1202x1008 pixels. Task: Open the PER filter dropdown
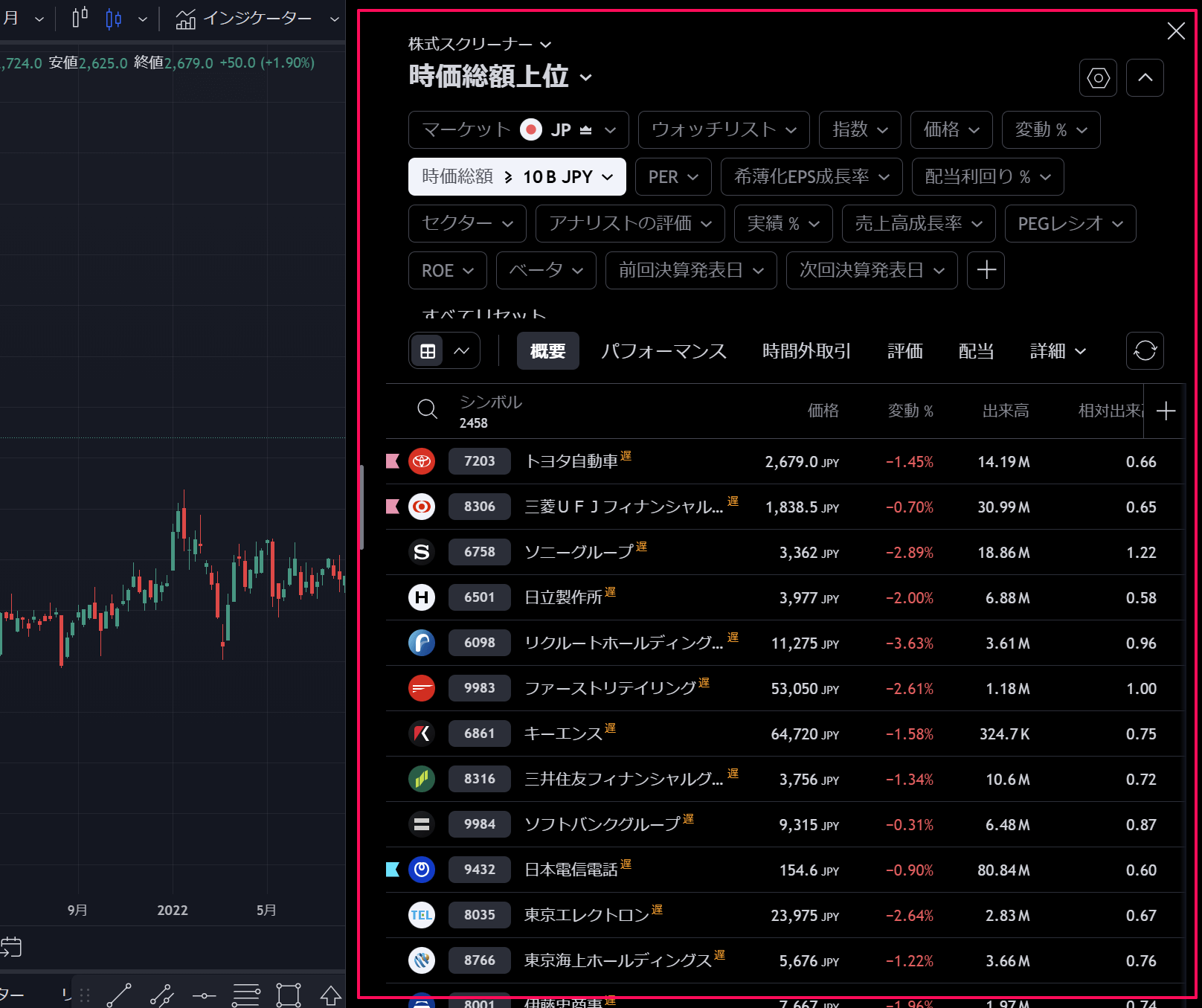click(673, 177)
